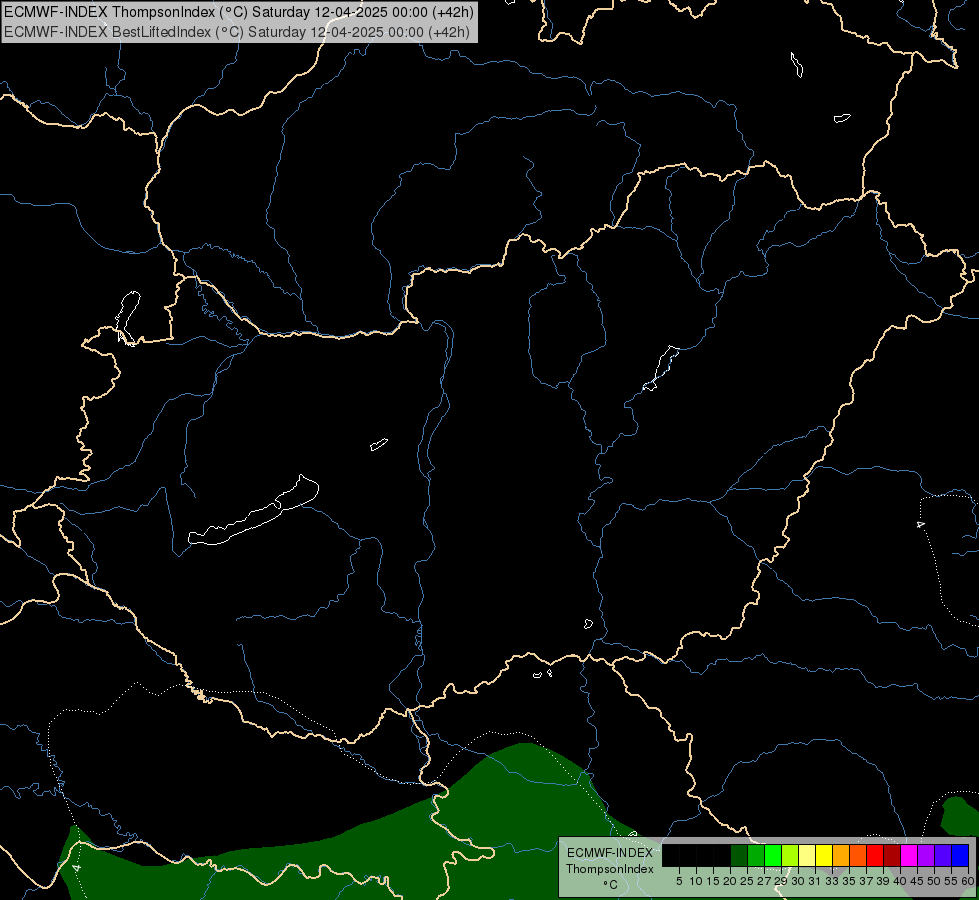This screenshot has width=979, height=900.
Task: Select the magenta 40–45 legend swatch
Action: [x=909, y=855]
